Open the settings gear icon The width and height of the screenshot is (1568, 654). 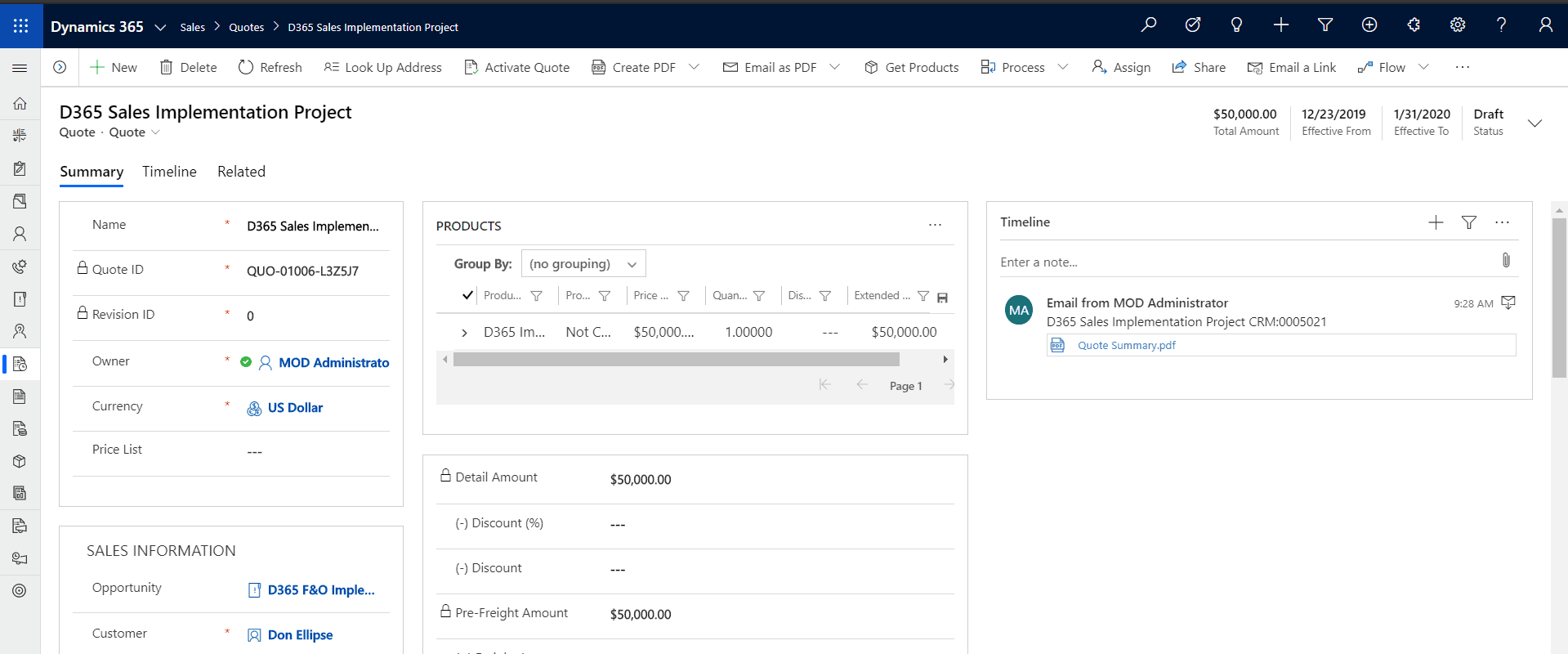(x=1458, y=25)
